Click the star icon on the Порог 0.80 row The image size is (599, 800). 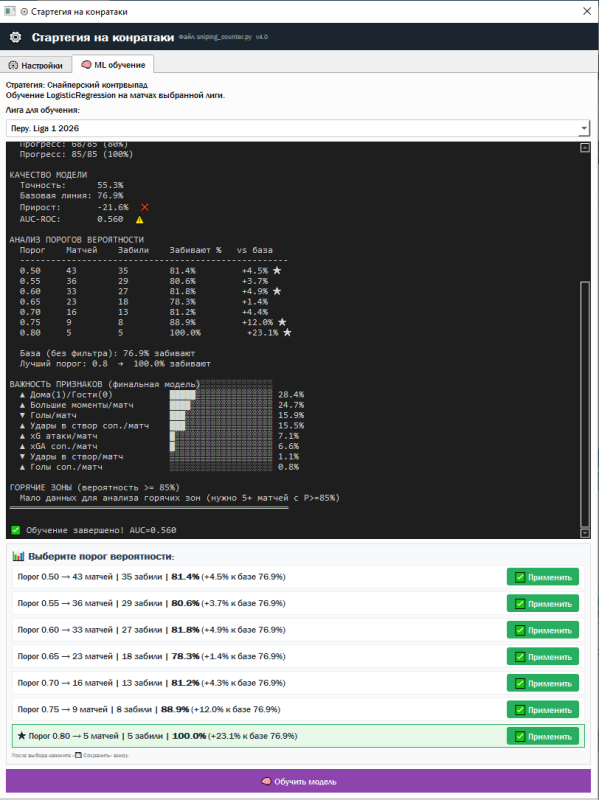pos(21,736)
